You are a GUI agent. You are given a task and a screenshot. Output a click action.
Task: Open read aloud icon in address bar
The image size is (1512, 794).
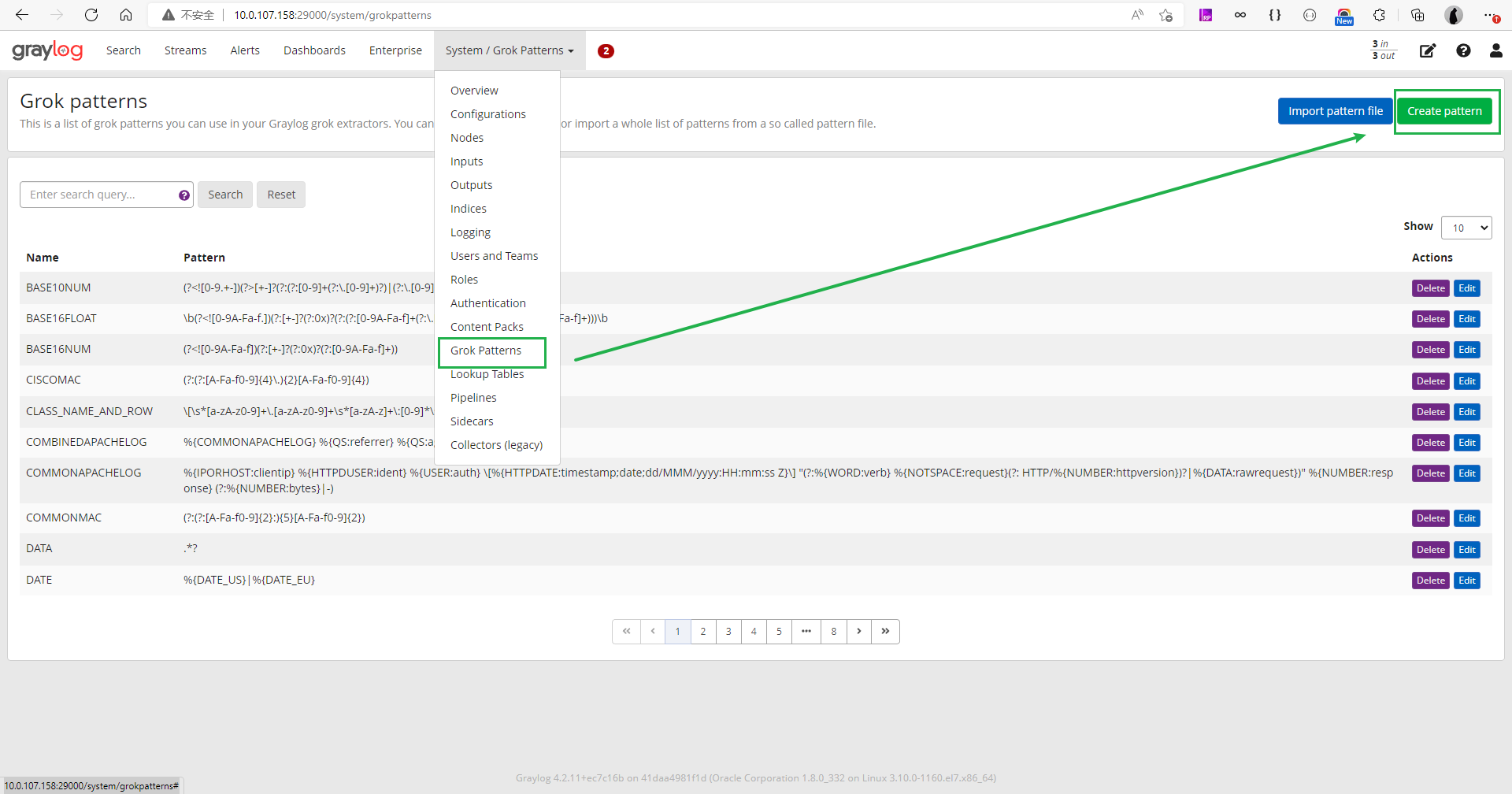pos(1137,15)
